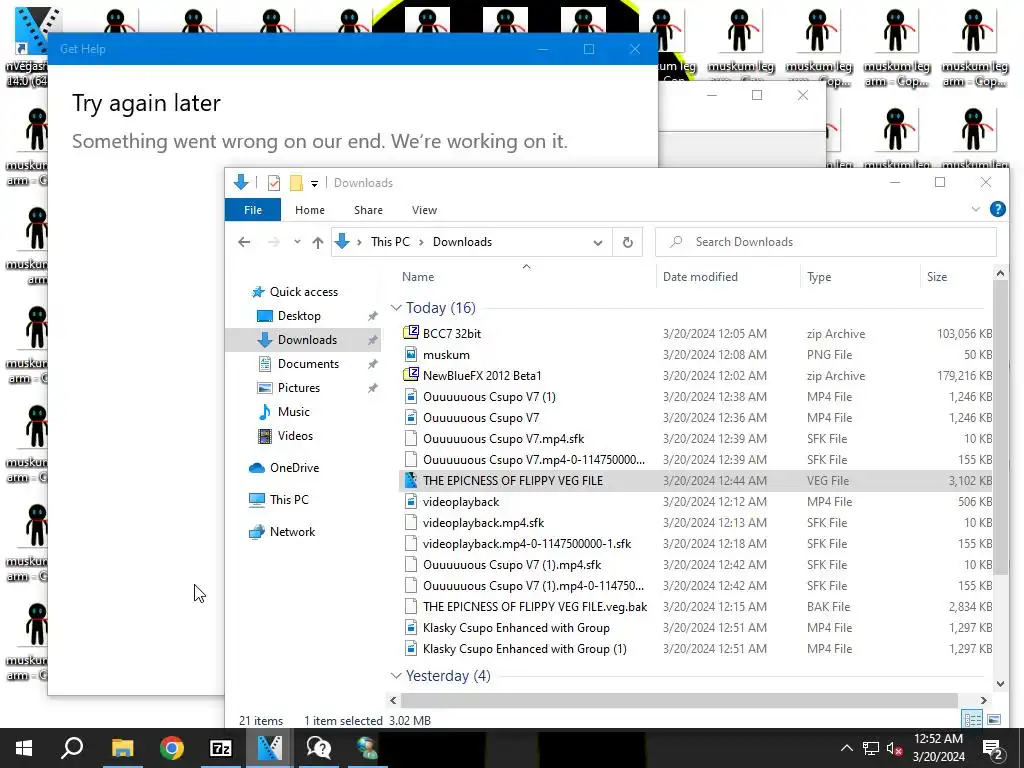The height and width of the screenshot is (768, 1024).
Task: Select Klasky Csupo Enhanced with Group (1) icon
Action: pos(411,648)
